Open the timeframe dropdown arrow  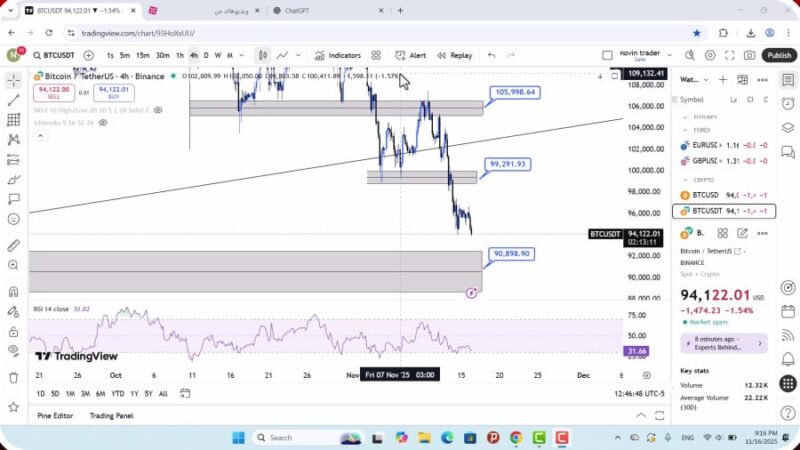[242, 55]
